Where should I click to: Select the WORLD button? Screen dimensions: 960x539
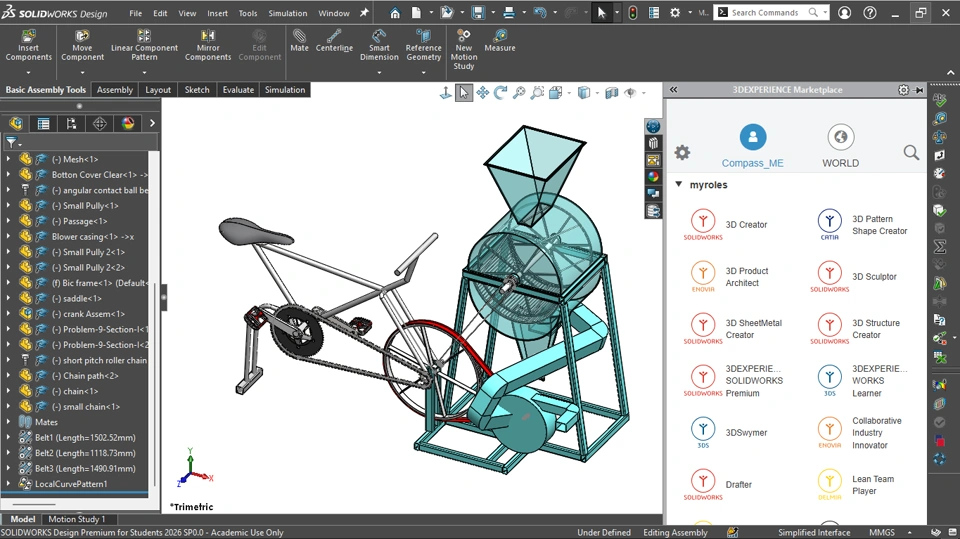[x=841, y=146]
